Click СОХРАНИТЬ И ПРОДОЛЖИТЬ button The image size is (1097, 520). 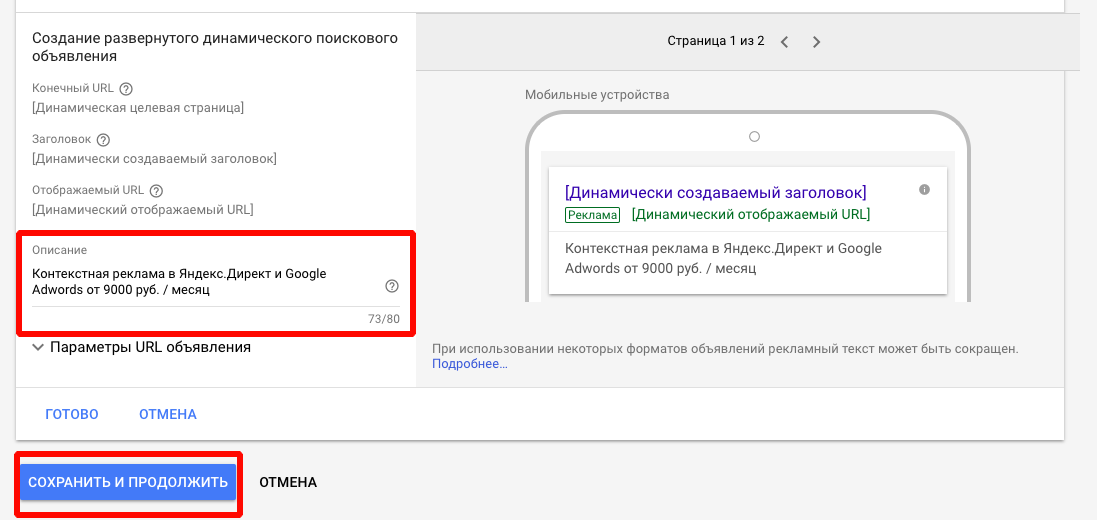pos(128,482)
